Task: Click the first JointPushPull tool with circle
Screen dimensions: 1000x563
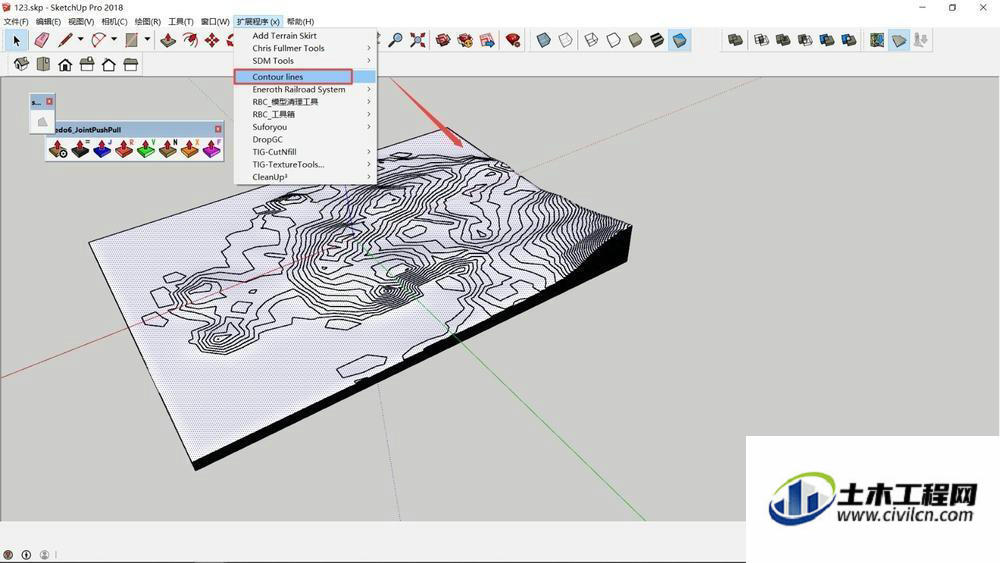Action: point(58,149)
